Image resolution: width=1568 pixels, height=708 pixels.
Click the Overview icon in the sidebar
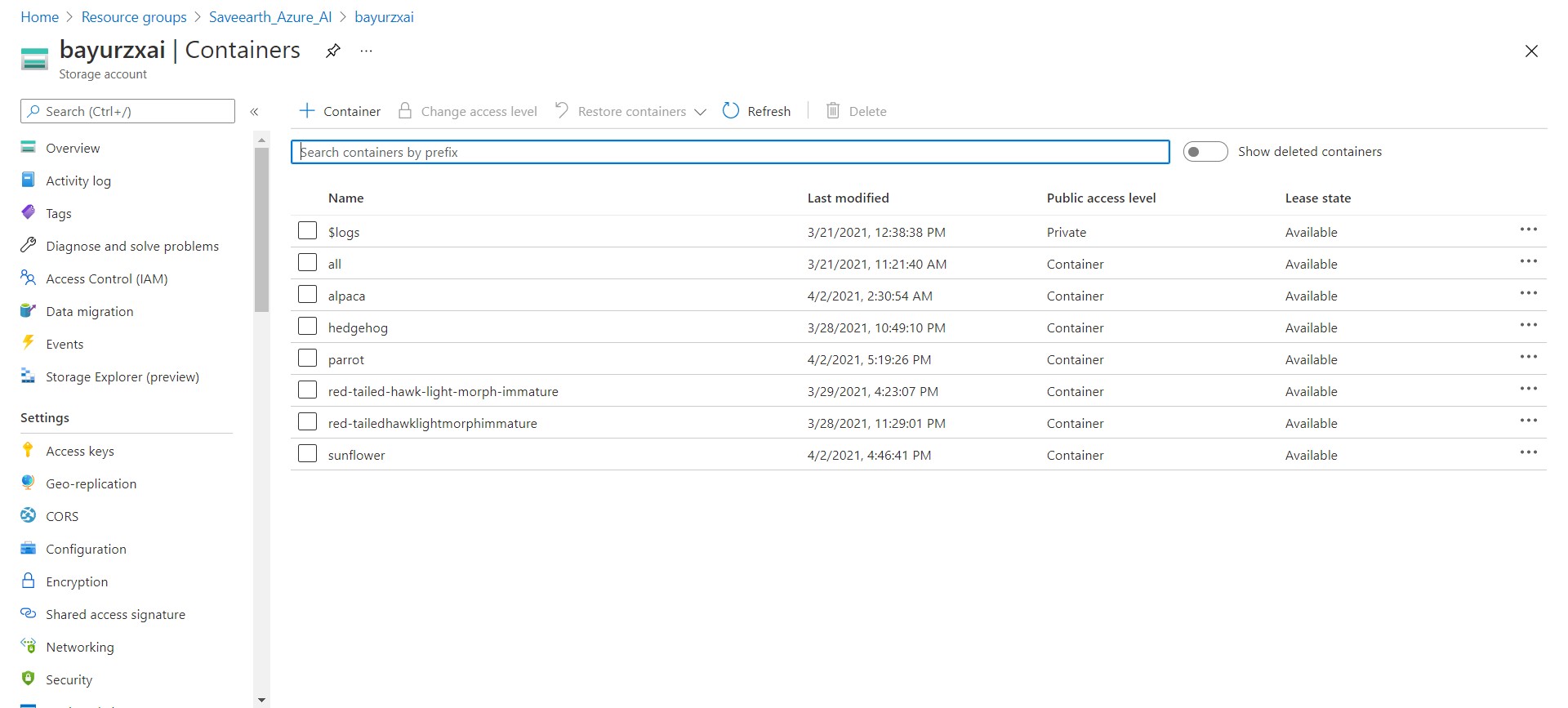pos(29,148)
